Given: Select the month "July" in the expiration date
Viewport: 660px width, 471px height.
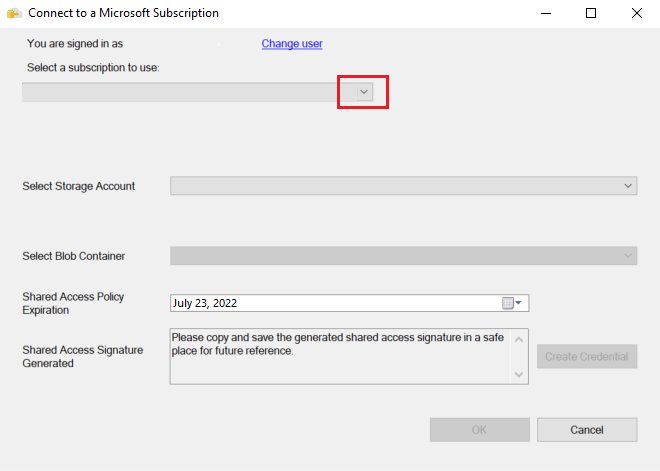Looking at the screenshot, I should coord(183,303).
